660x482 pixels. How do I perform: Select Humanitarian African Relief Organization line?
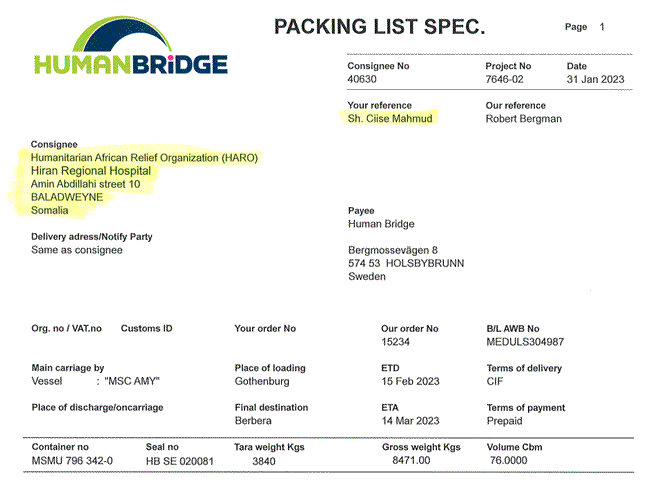point(144,158)
